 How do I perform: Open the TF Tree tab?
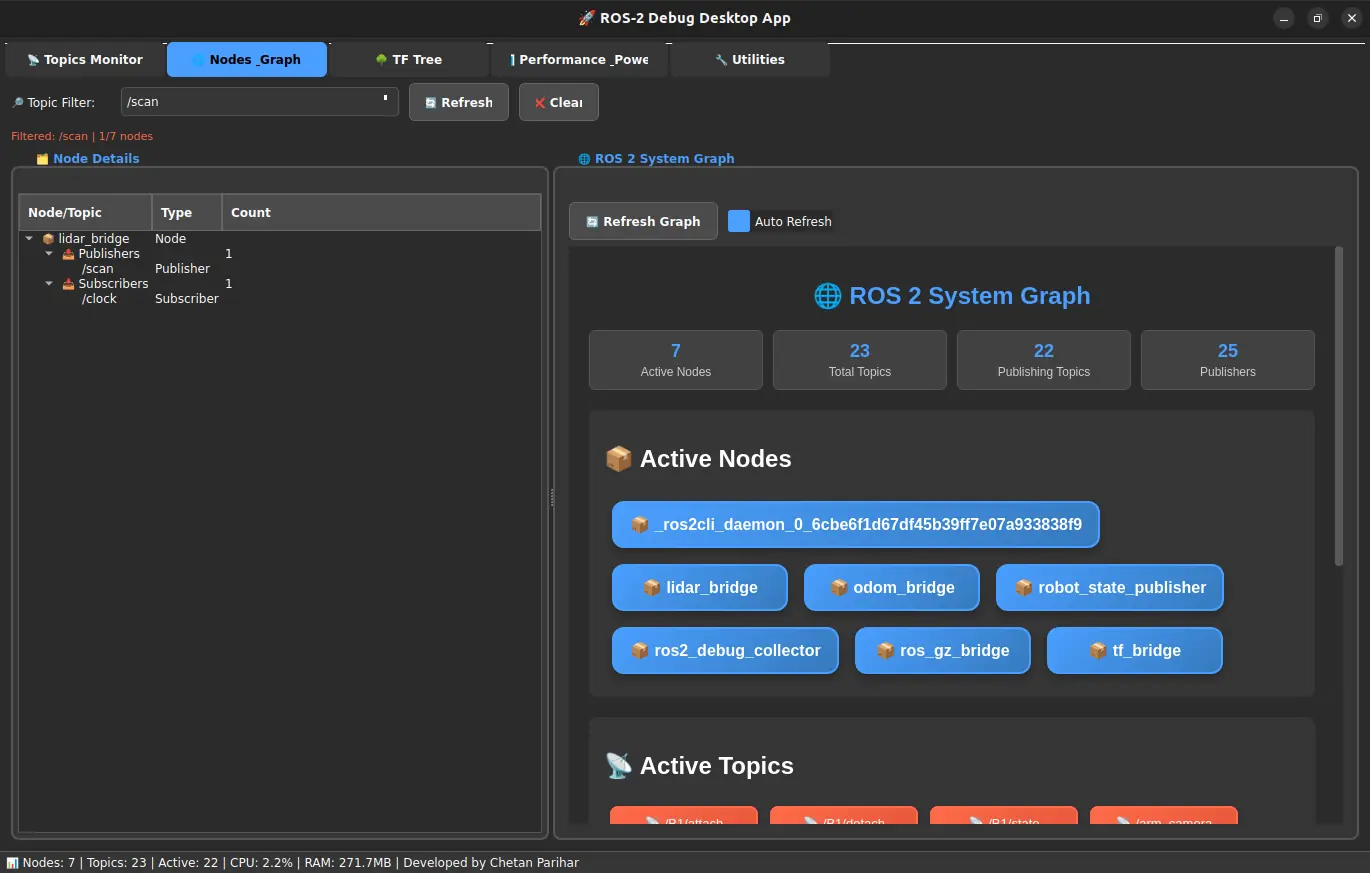[x=408, y=60]
